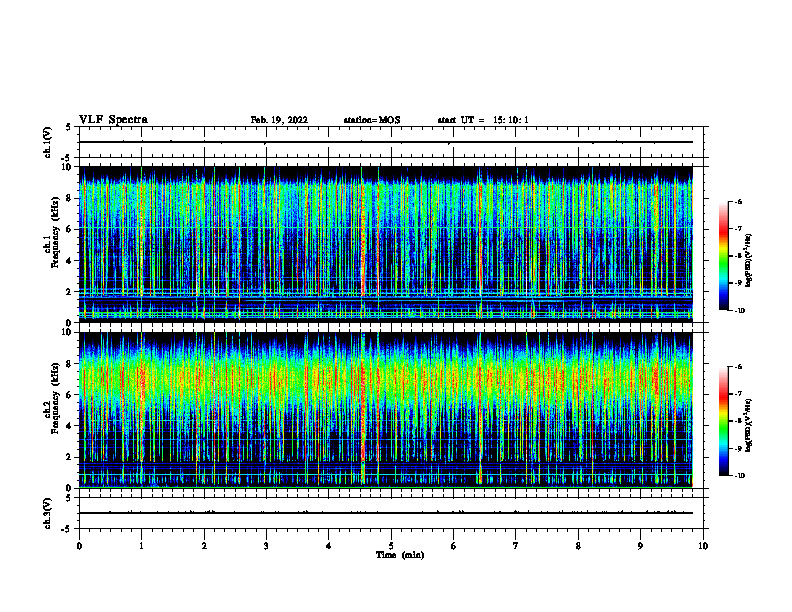Click the ch.1 spectrogram color scale bar
Viewport: 792px width, 612px height.
[x=723, y=256]
